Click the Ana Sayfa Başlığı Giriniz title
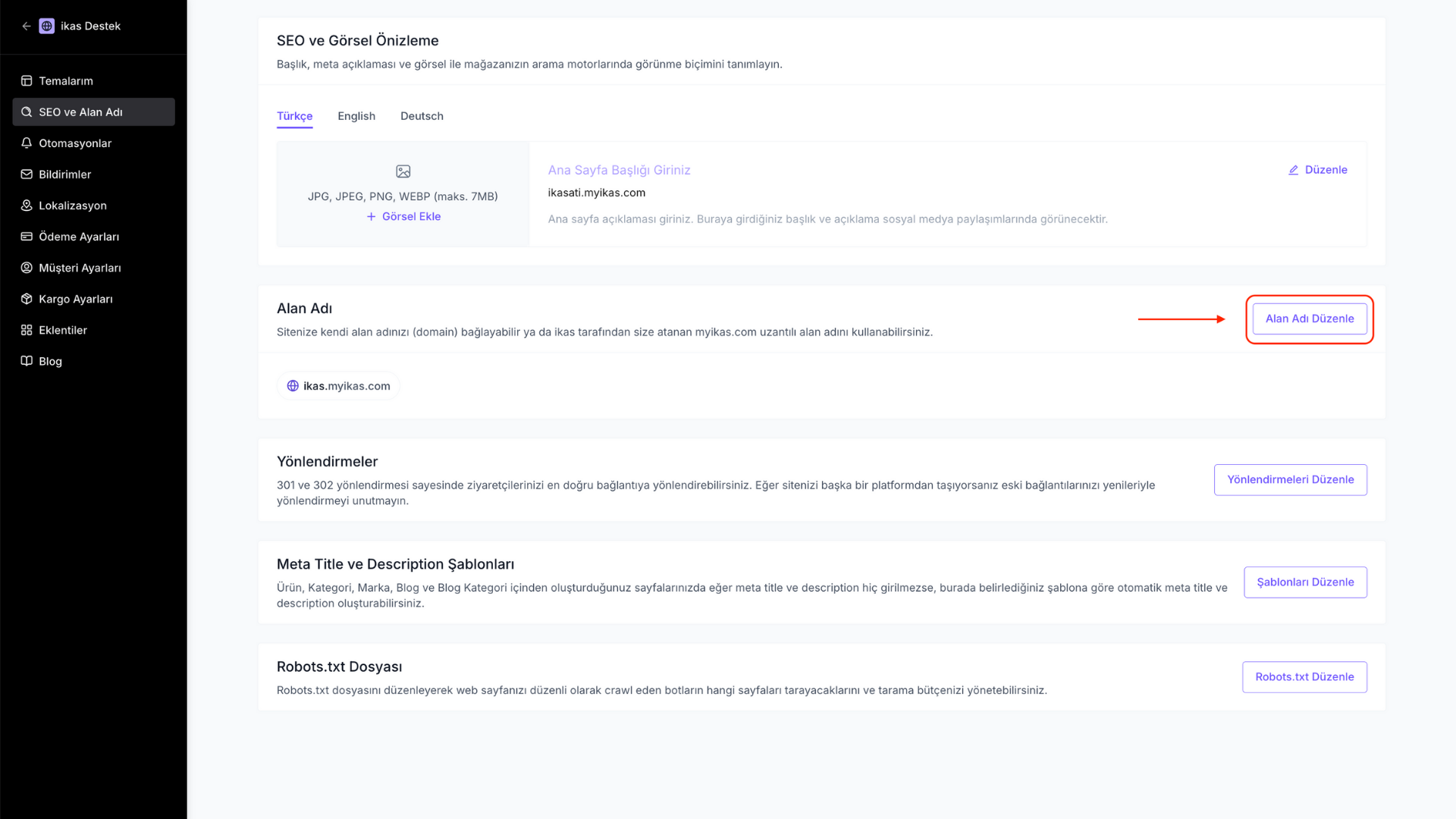Screen dimensions: 1456x819 click(619, 170)
